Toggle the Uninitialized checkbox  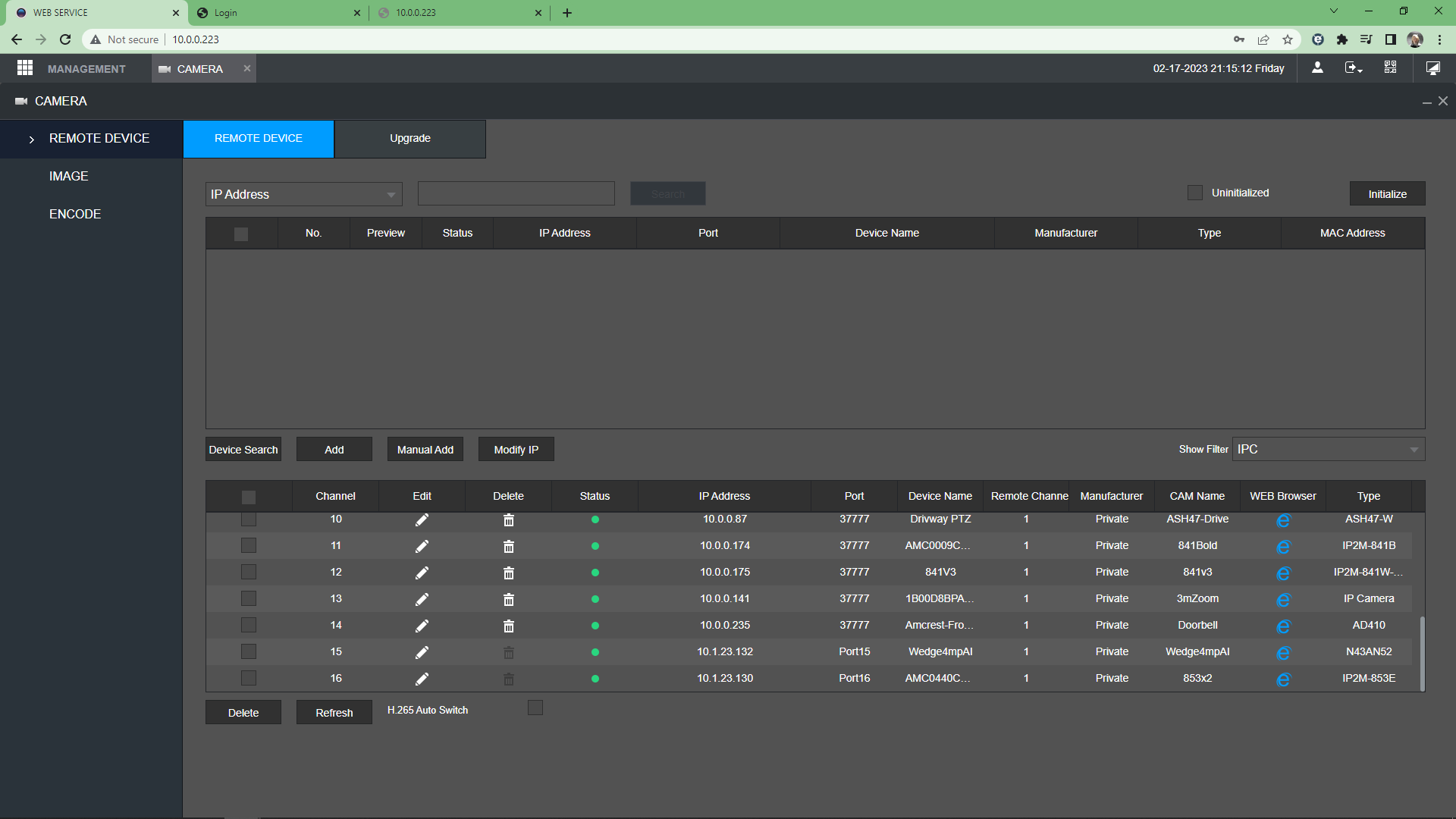click(x=1195, y=193)
